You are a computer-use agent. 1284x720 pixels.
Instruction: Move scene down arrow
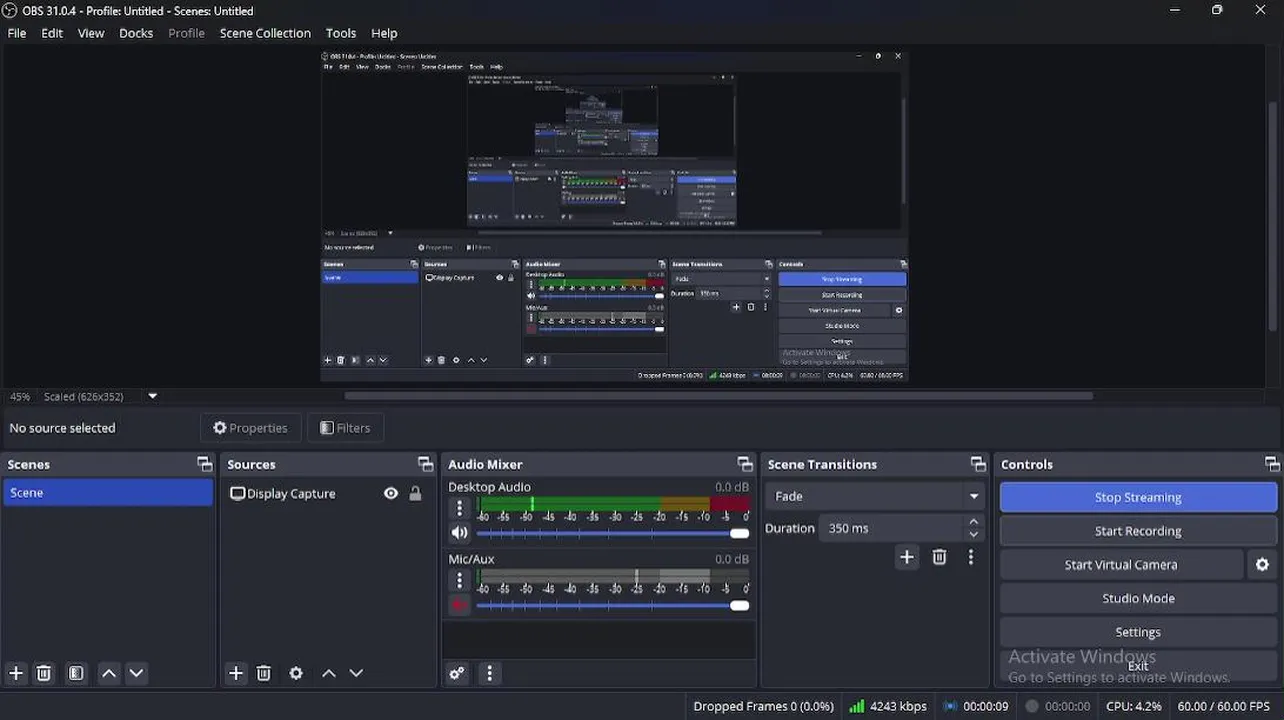137,673
